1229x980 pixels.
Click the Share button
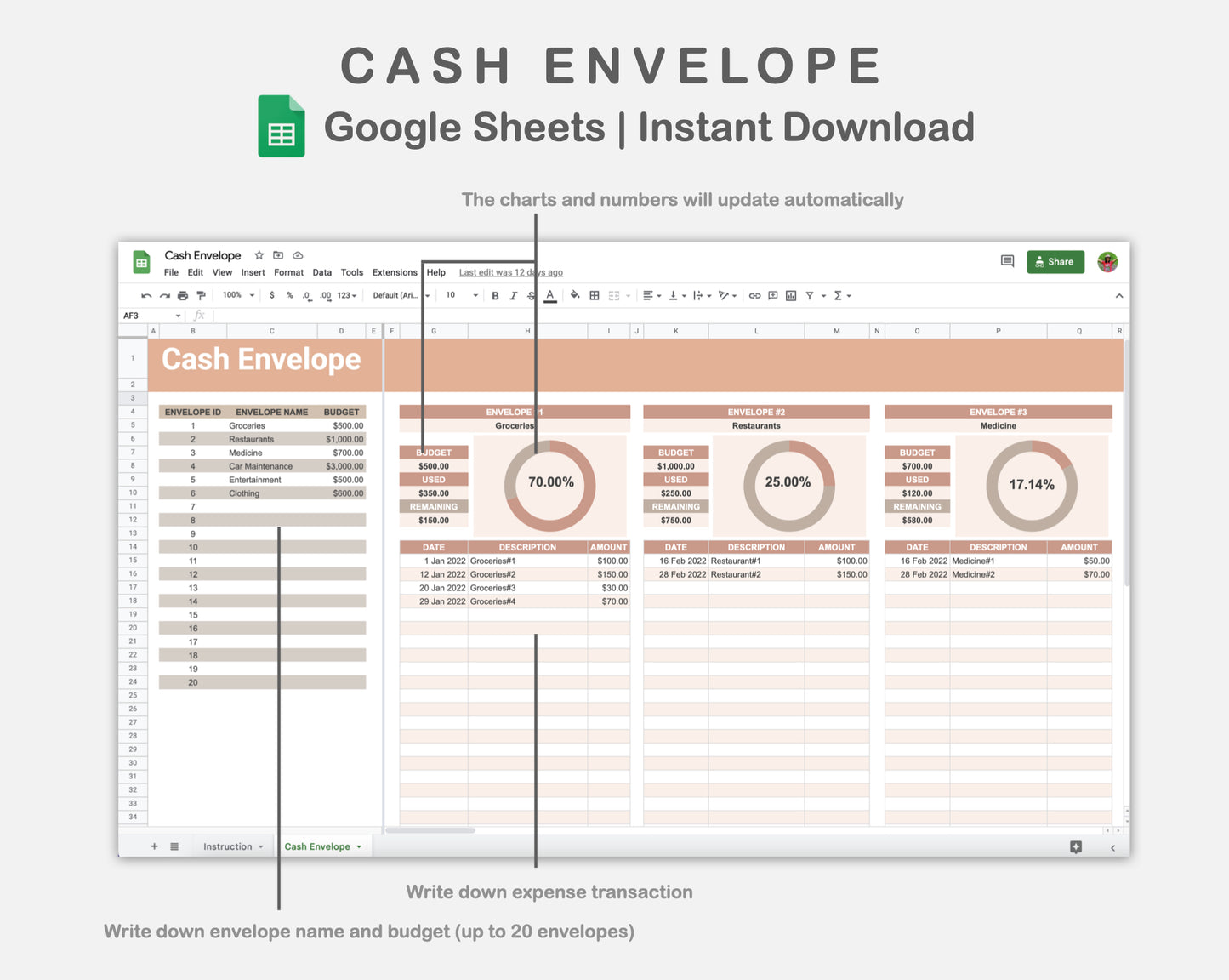(x=1055, y=261)
